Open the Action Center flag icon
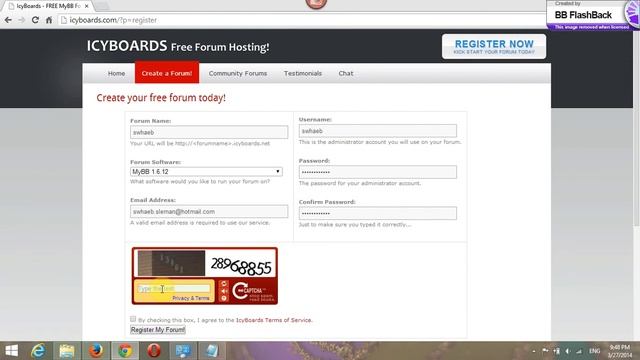 click(x=545, y=351)
